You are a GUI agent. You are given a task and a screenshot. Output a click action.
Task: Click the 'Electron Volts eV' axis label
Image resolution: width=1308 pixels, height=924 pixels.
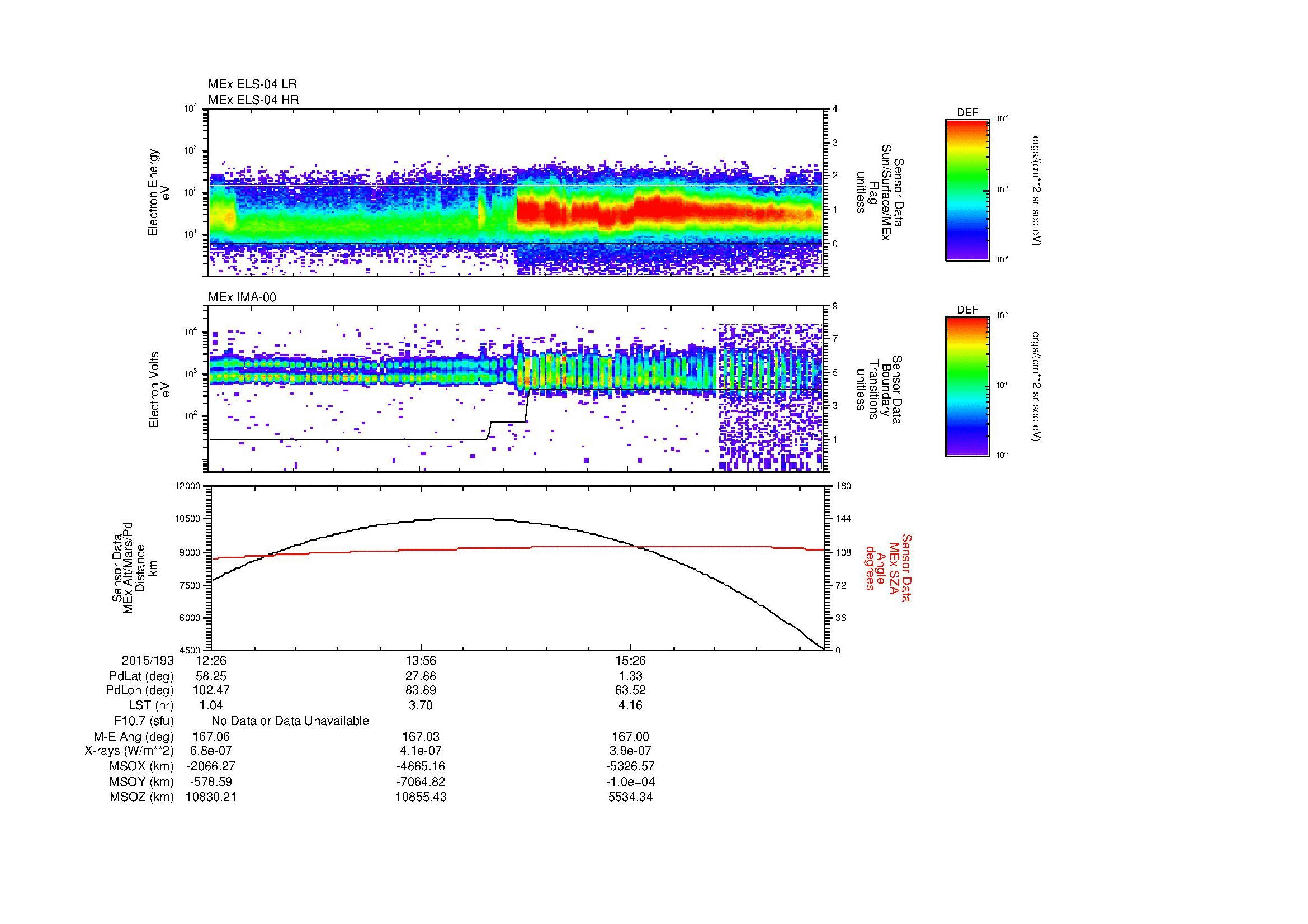159,390
